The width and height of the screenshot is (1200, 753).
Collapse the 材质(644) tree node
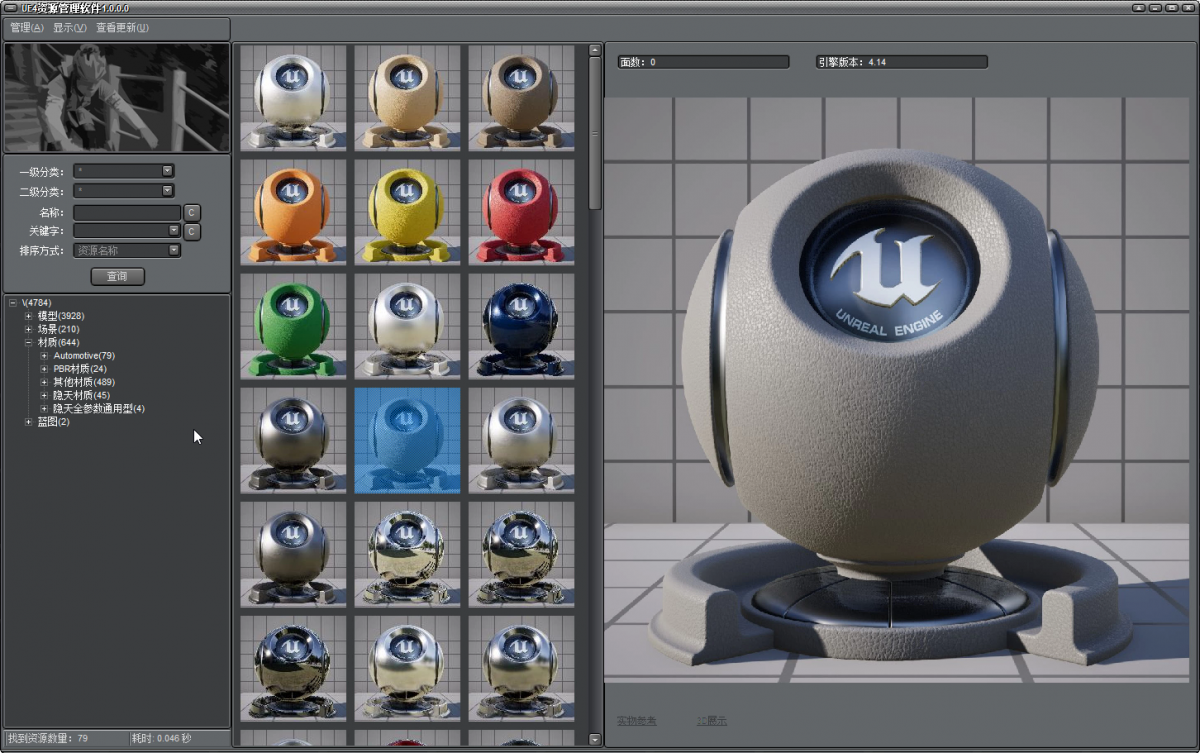pyautogui.click(x=29, y=343)
